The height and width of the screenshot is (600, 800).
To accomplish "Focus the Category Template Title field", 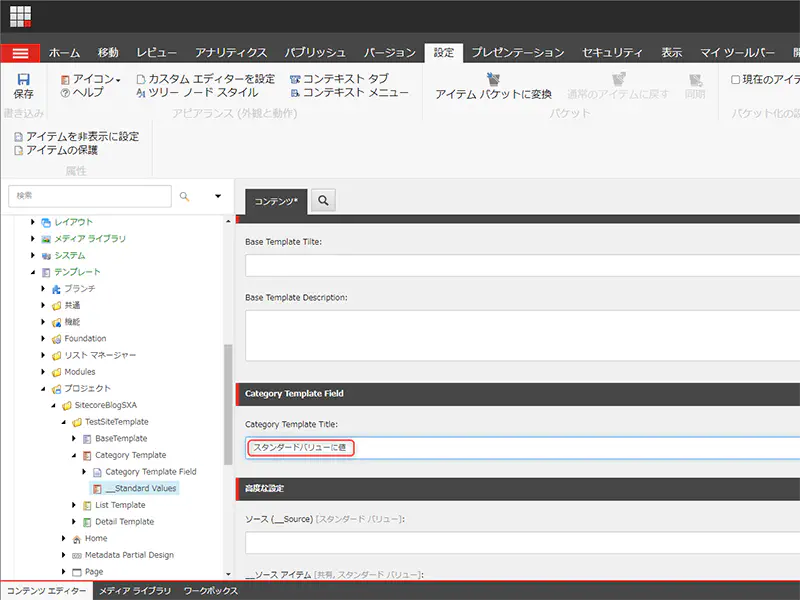I will click(x=522, y=447).
